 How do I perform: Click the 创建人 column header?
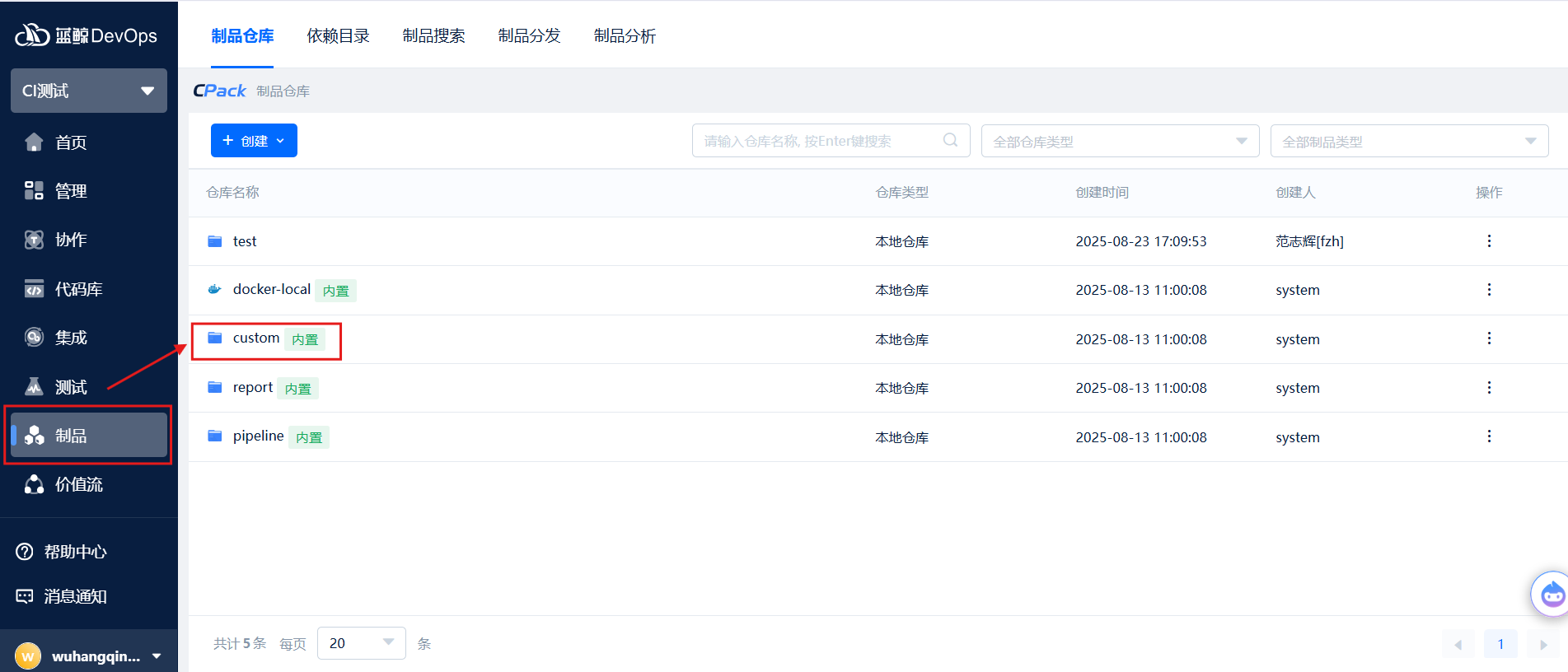tap(1295, 192)
